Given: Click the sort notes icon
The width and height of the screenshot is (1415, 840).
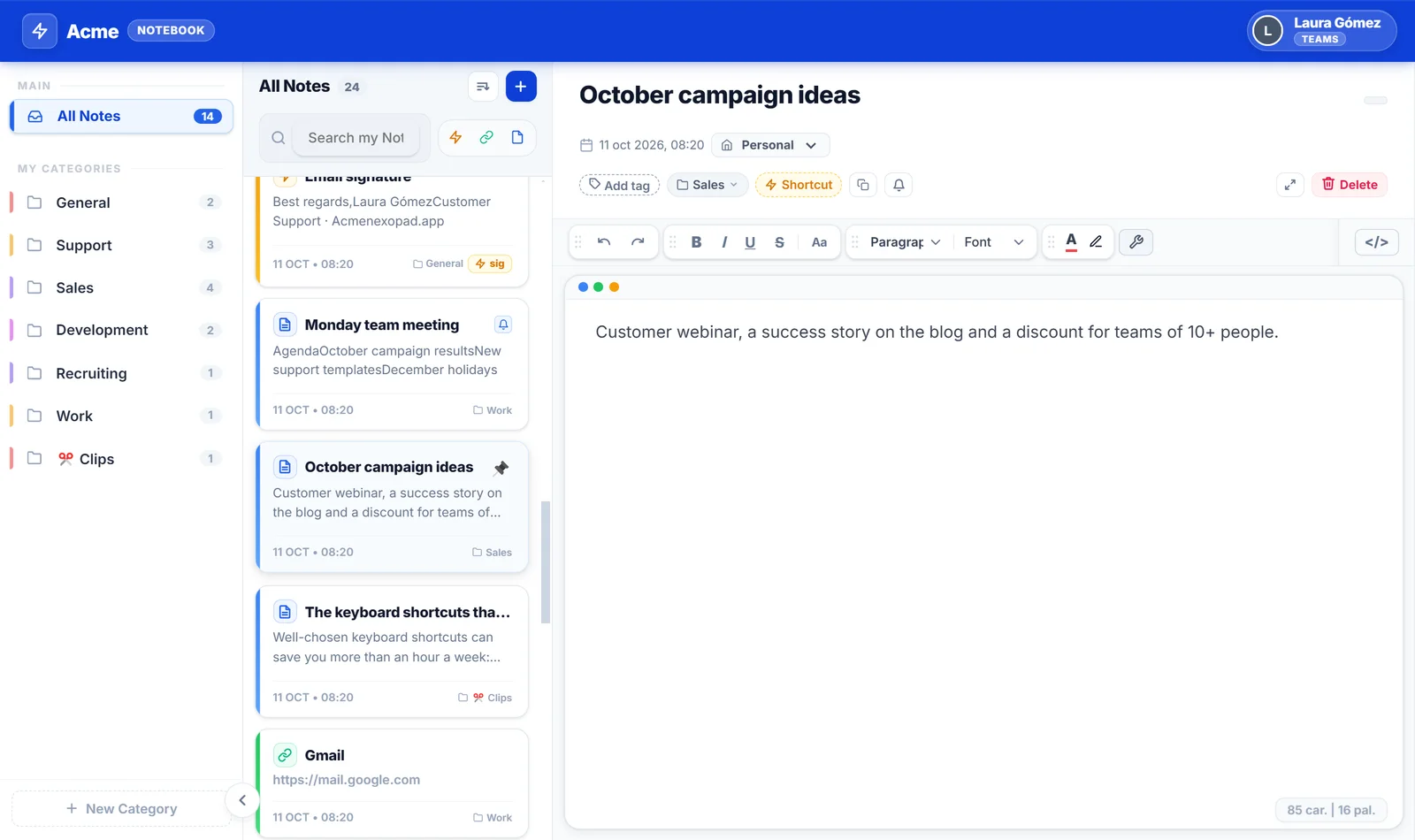Looking at the screenshot, I should [483, 87].
